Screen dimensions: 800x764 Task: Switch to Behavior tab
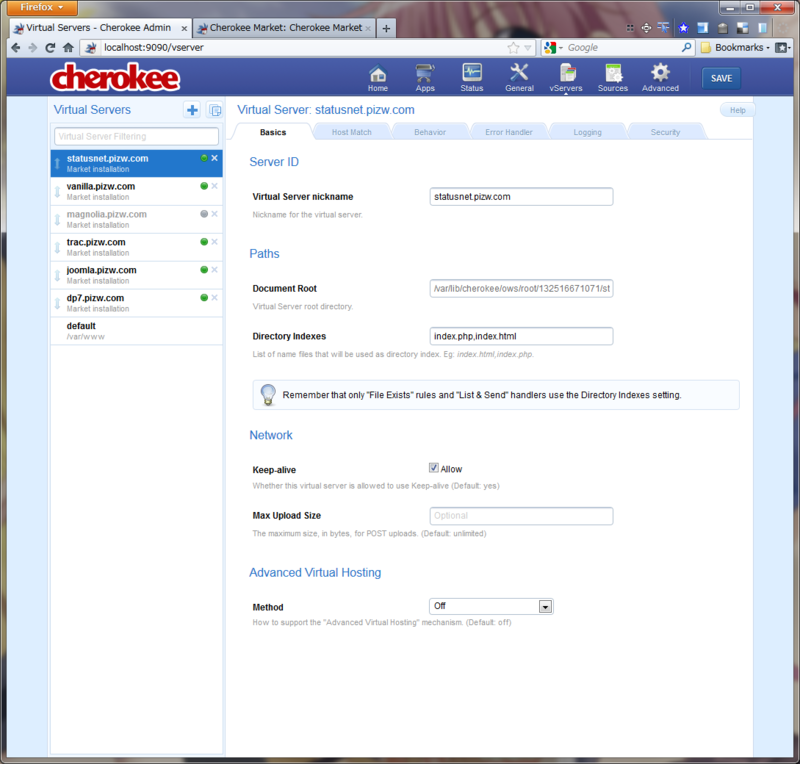pyautogui.click(x=430, y=132)
